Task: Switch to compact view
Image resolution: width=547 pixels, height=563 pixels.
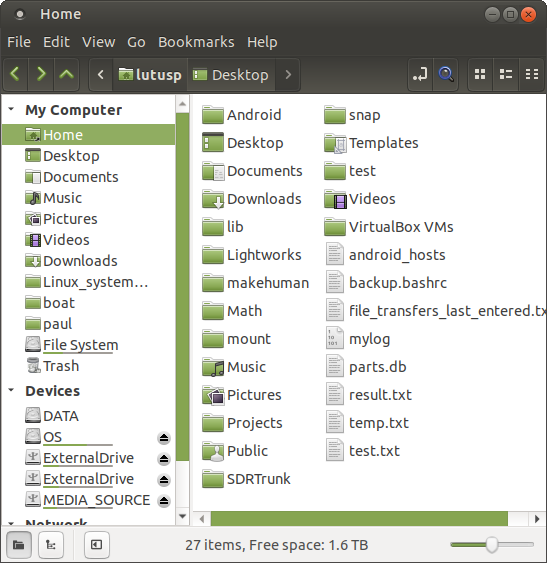Action: [x=532, y=75]
